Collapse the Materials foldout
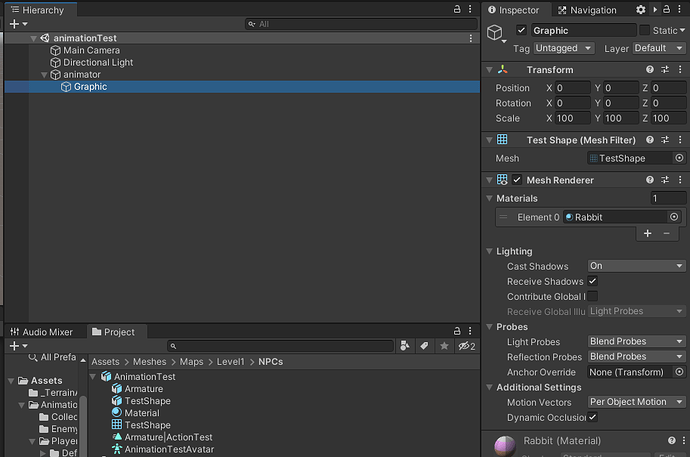This screenshot has height=457, width=690. [x=489, y=198]
